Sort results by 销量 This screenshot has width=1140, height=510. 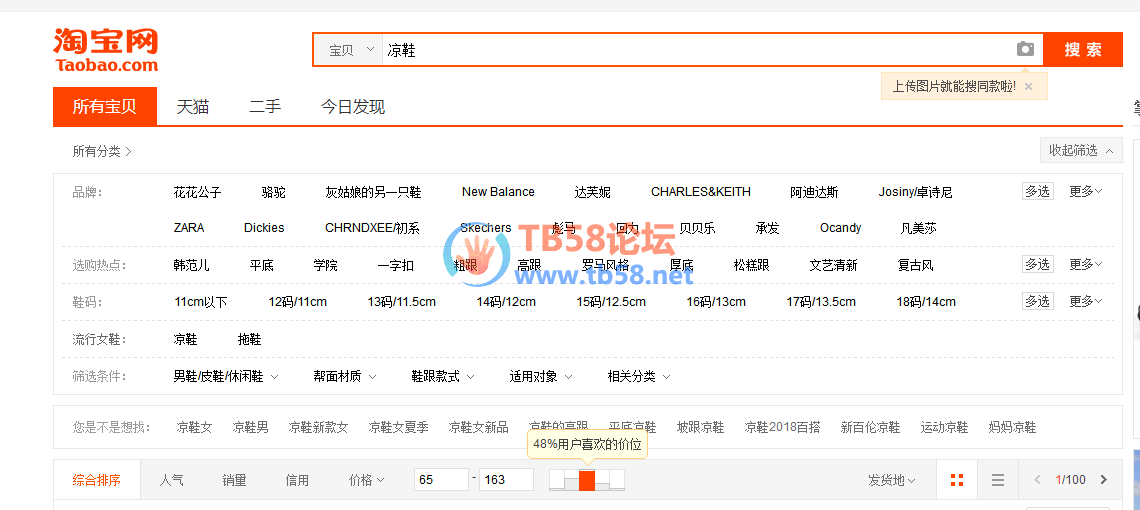pos(234,480)
